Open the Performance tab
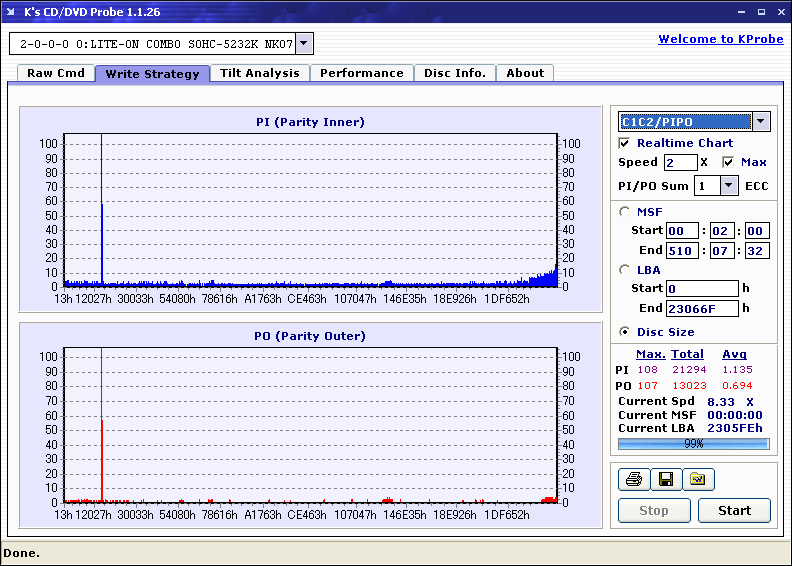Image resolution: width=792 pixels, height=566 pixels. [x=362, y=73]
